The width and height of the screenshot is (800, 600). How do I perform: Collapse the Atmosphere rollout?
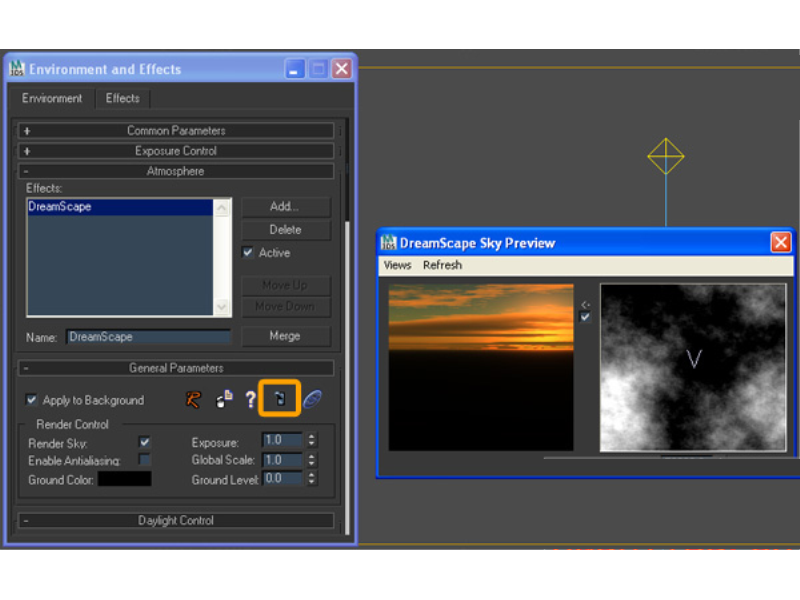tap(176, 171)
